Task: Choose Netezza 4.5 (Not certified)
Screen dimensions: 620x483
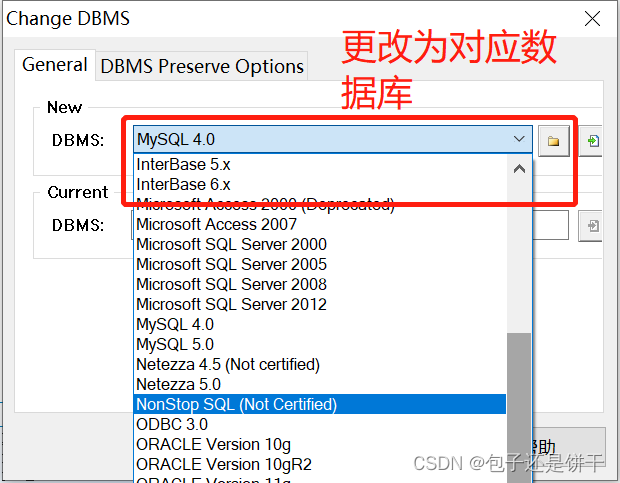Action: click(319, 365)
